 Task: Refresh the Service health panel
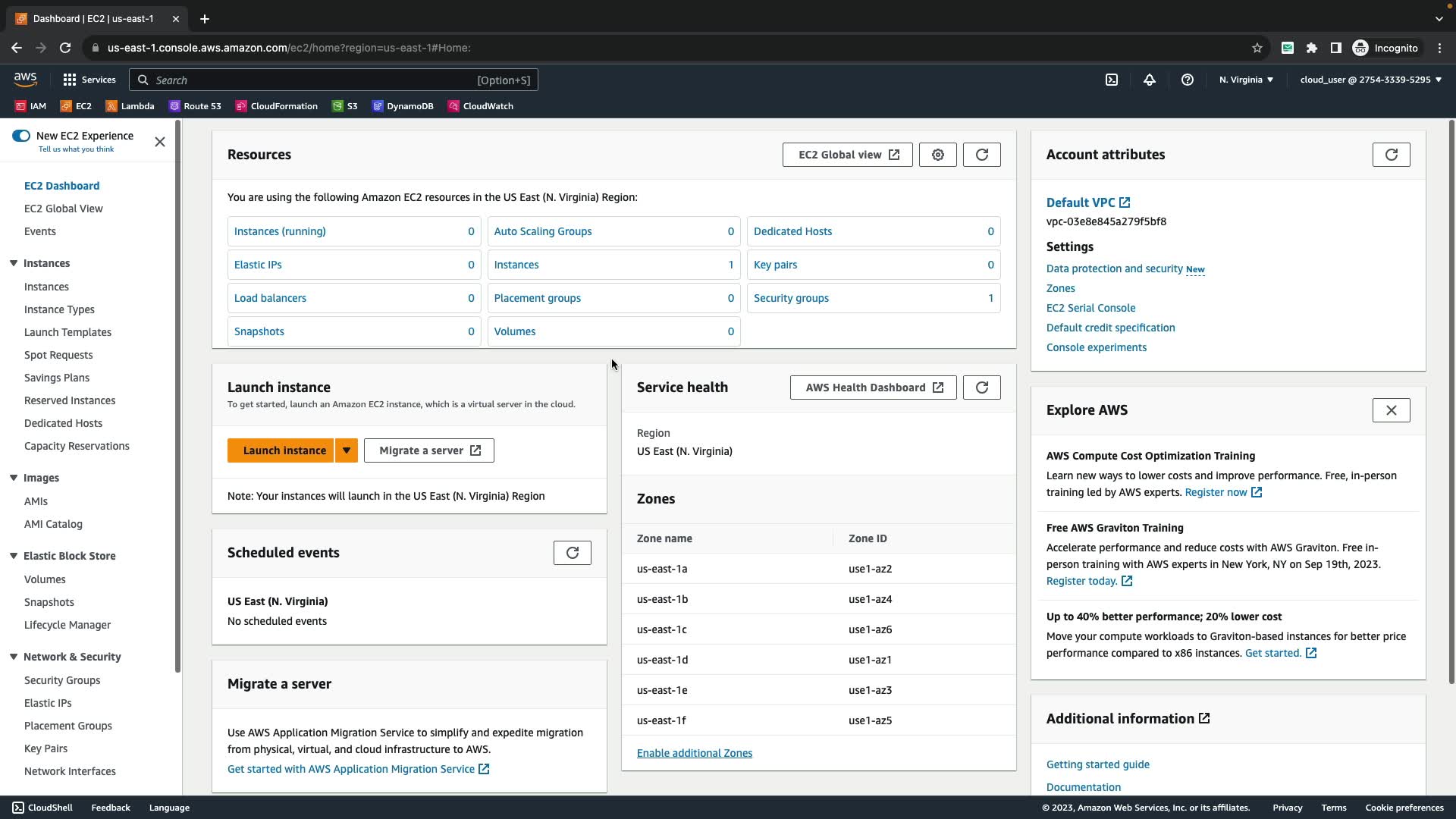(982, 388)
